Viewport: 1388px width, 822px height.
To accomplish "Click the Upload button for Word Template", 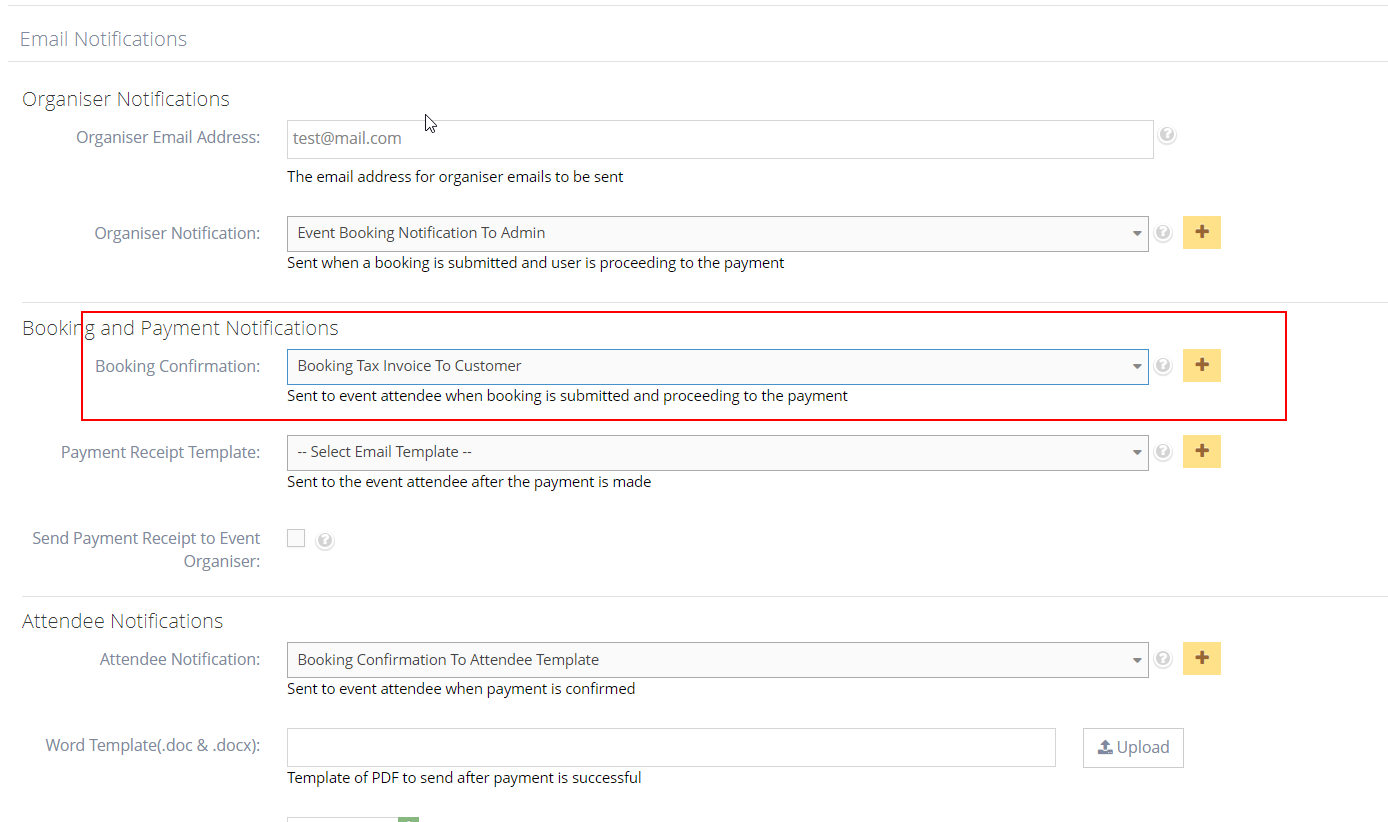I will [1132, 748].
